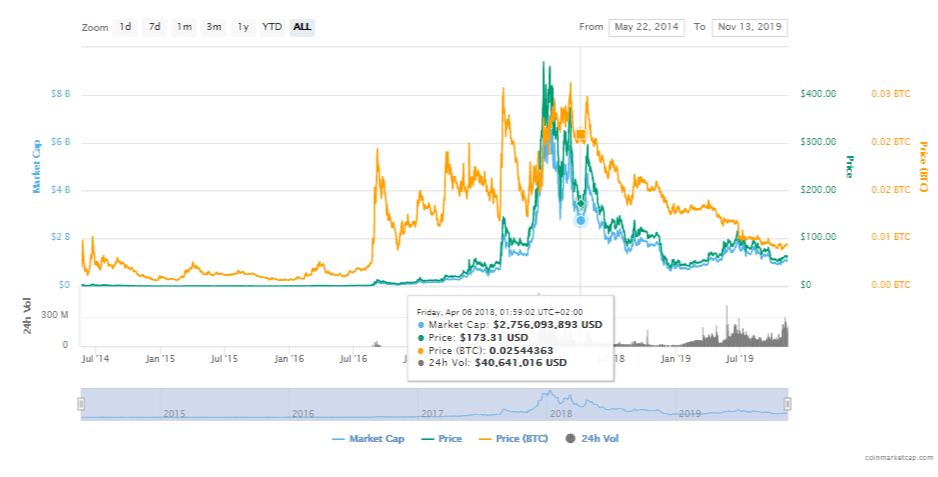The height and width of the screenshot is (477, 938).
Task: Open the coinmarketcap.com credit link
Action: click(x=898, y=457)
